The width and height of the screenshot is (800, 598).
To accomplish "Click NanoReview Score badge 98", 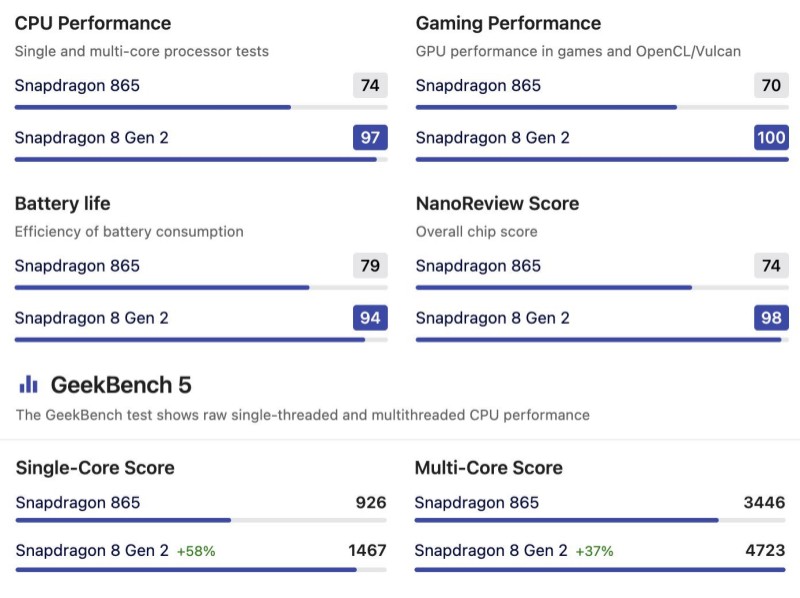I will tap(771, 318).
